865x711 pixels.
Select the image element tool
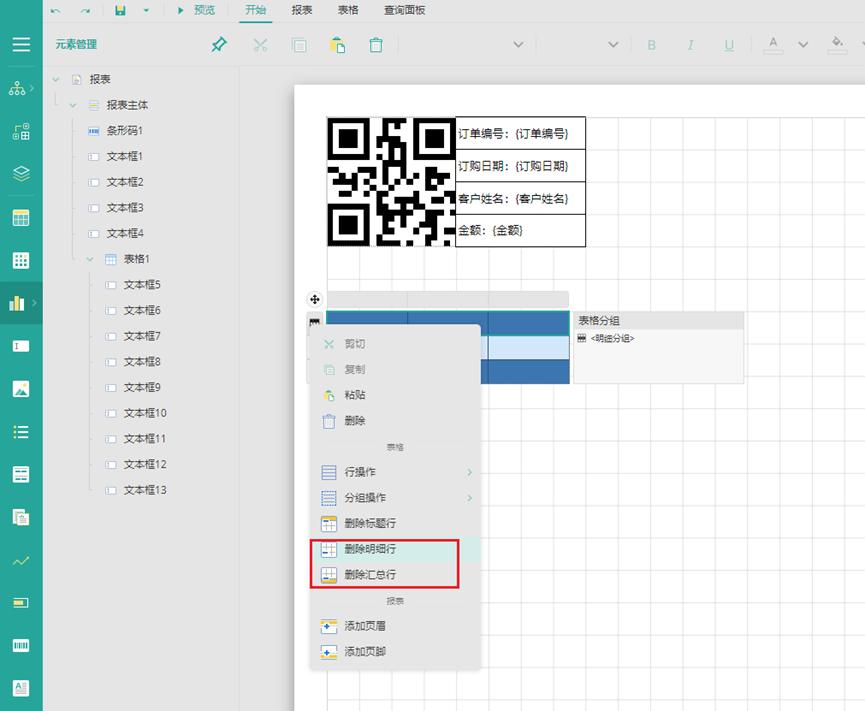21,388
